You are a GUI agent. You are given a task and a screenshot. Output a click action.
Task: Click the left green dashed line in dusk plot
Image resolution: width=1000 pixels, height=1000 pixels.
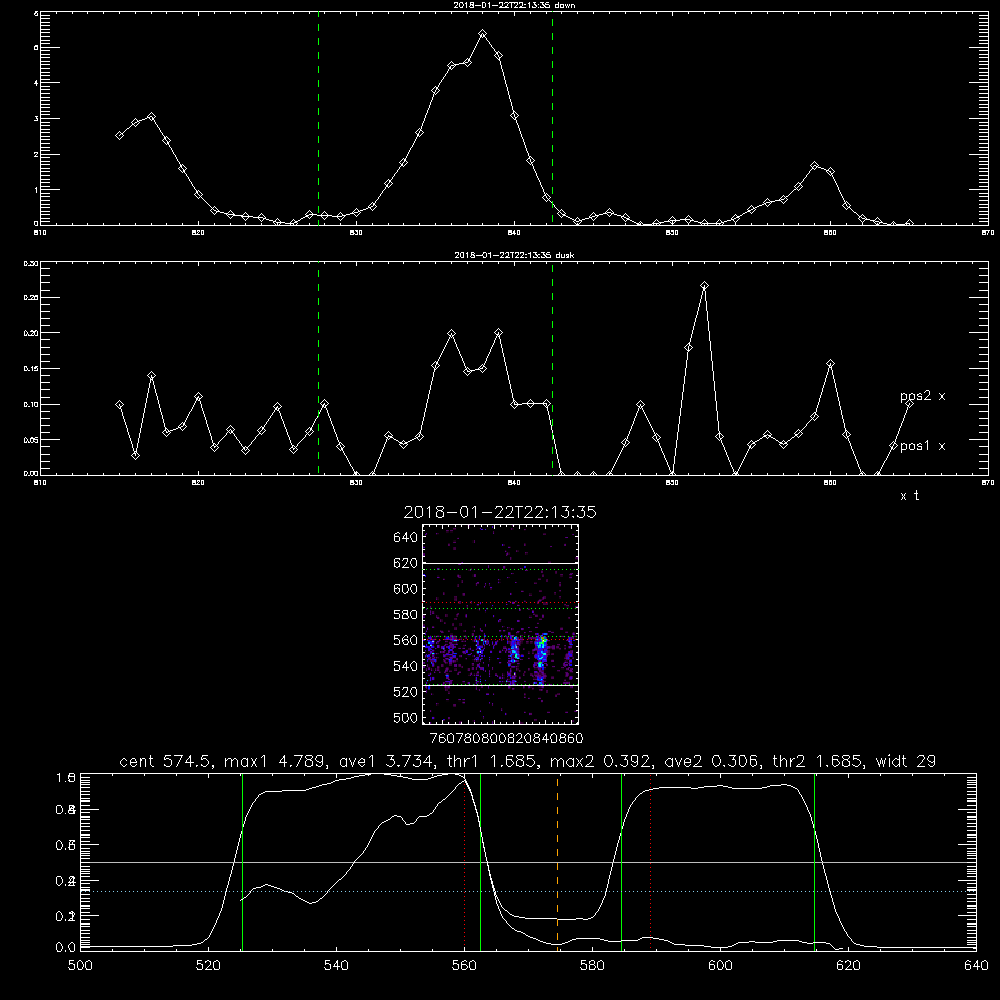click(x=318, y=367)
